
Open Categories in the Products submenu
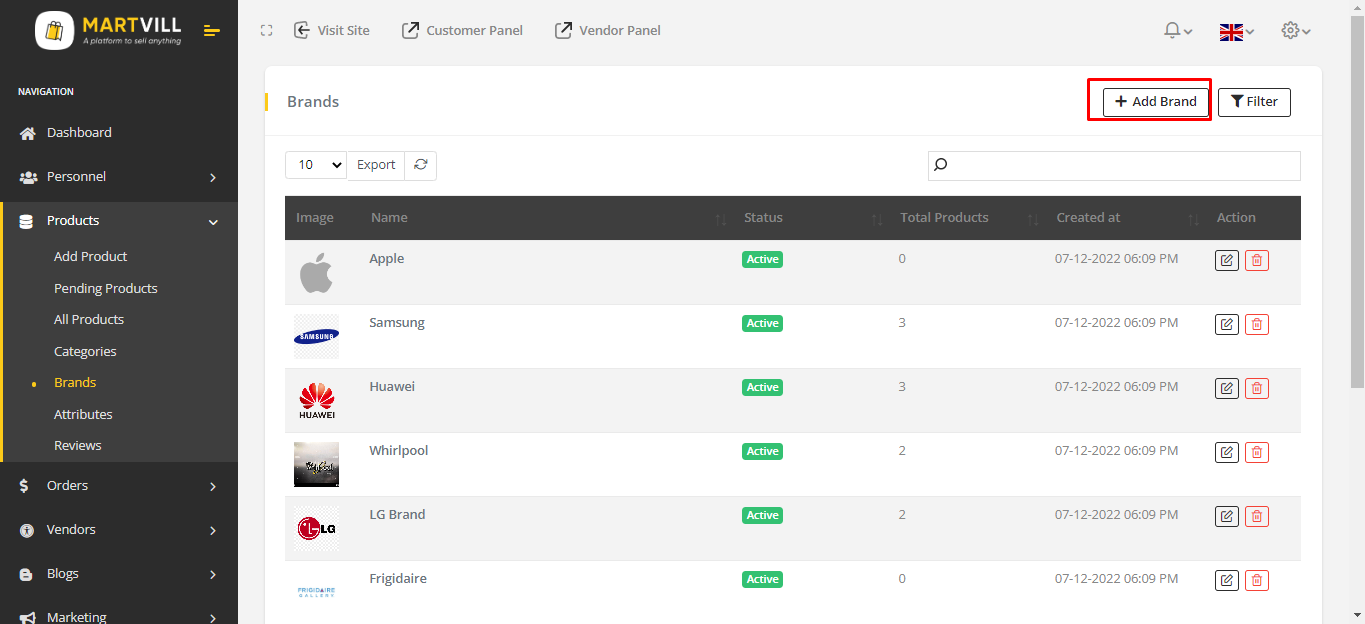(x=85, y=352)
